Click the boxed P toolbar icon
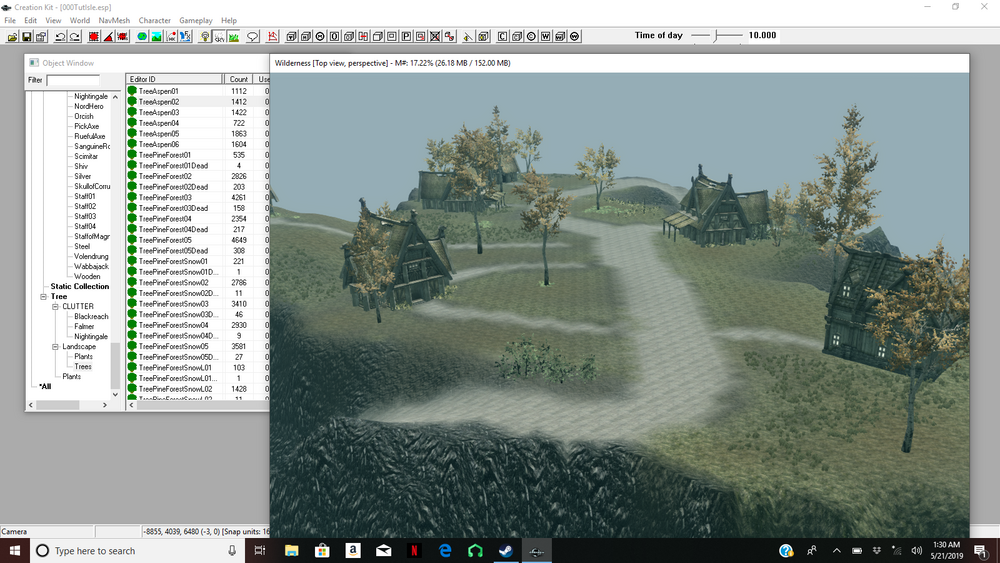1000x563 pixels. pos(406,36)
